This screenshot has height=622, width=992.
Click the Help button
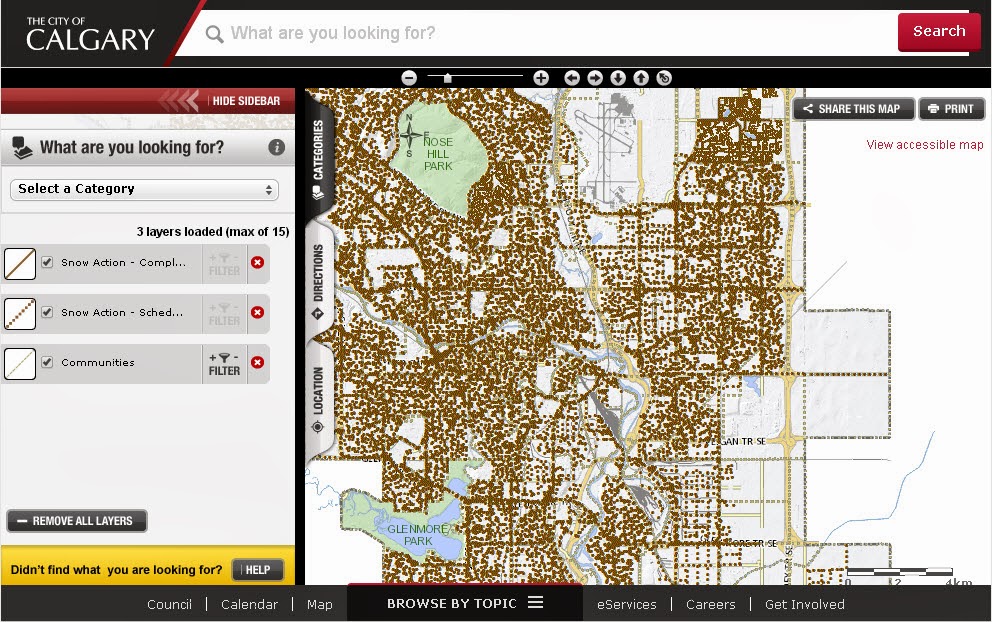point(257,569)
